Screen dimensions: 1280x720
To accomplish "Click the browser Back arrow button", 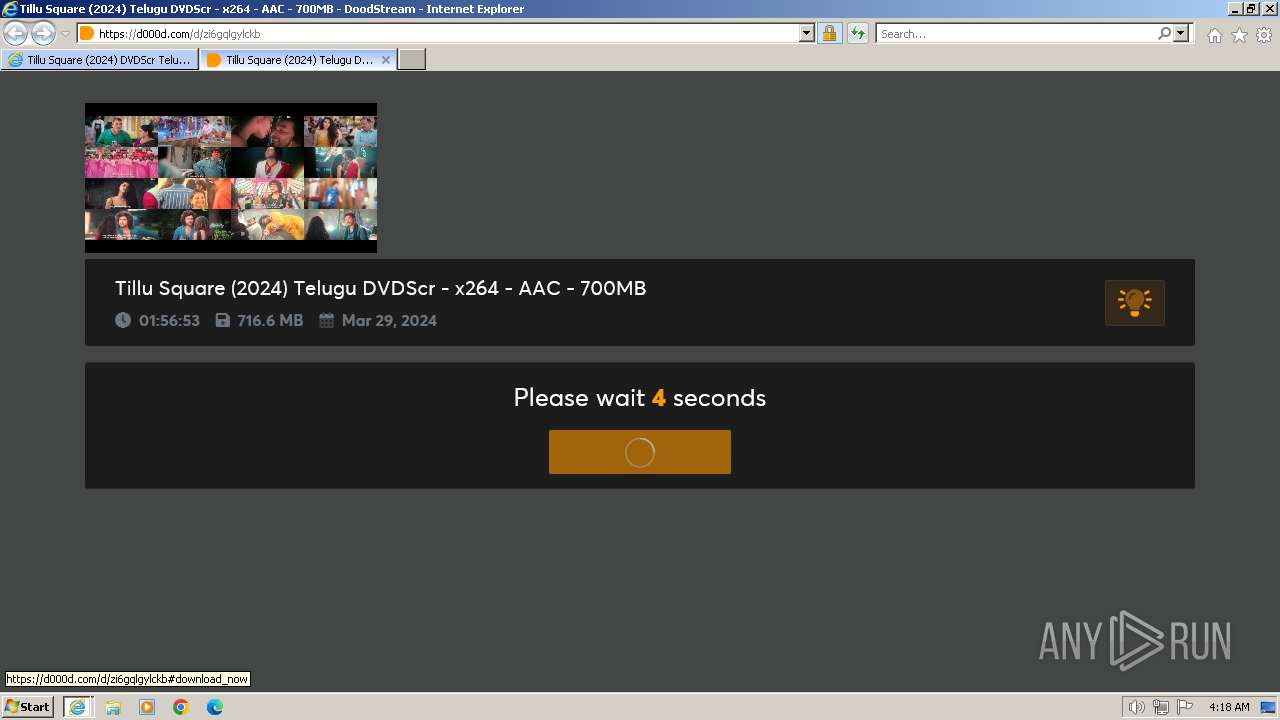I will click(x=15, y=33).
